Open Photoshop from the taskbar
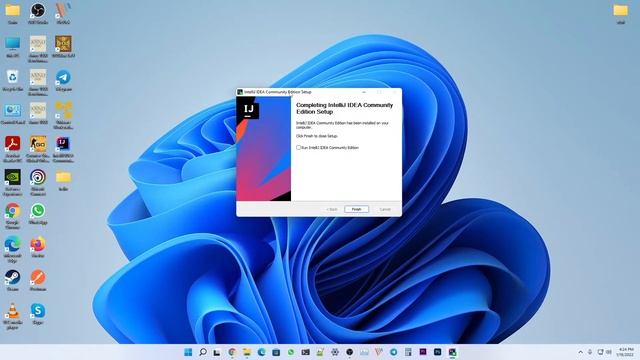Image resolution: width=640 pixels, height=360 pixels. [x=438, y=352]
